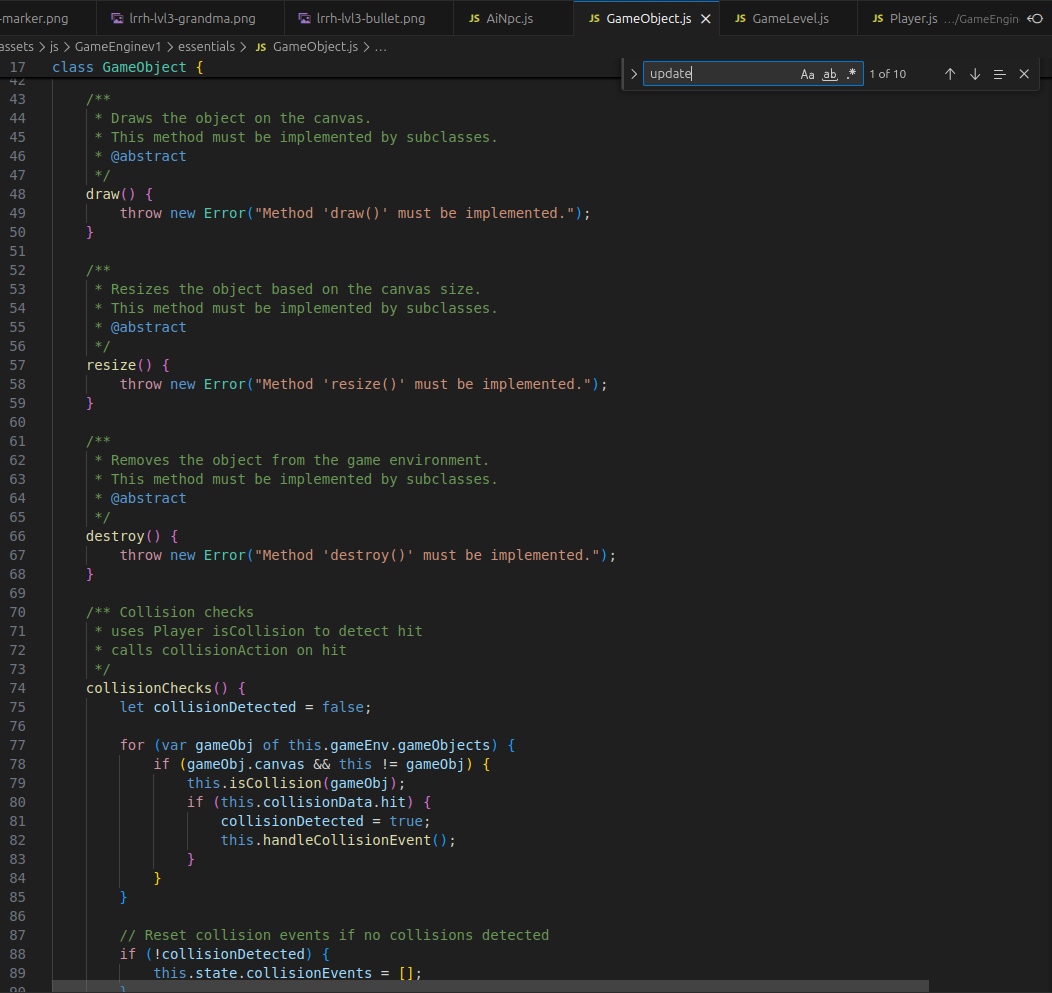Viewport: 1052px width, 993px height.
Task: Open the breadcrumb ellipsis symbol list
Action: coord(380,47)
